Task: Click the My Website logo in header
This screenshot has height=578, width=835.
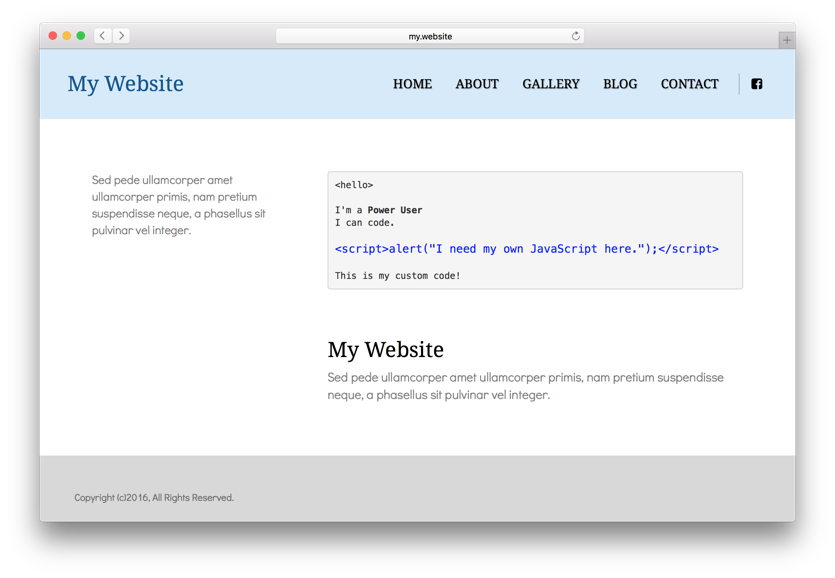Action: [x=125, y=84]
